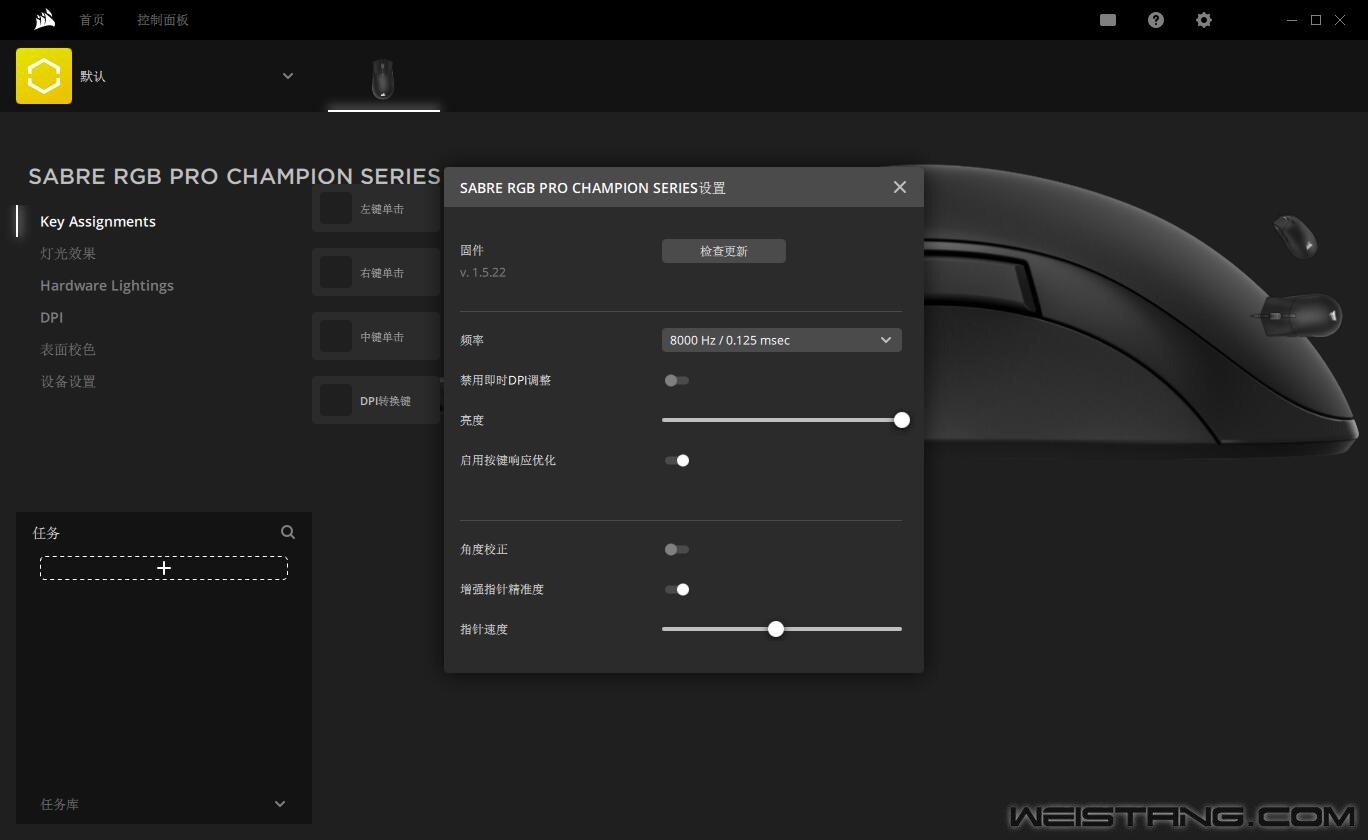
Task: Select the mouse device tab thumbnail
Action: click(384, 80)
